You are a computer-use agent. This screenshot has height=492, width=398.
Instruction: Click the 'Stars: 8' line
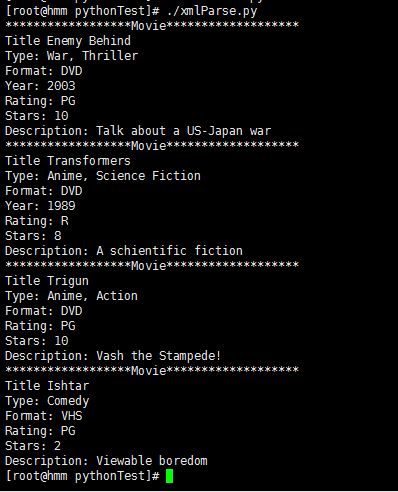pos(33,236)
